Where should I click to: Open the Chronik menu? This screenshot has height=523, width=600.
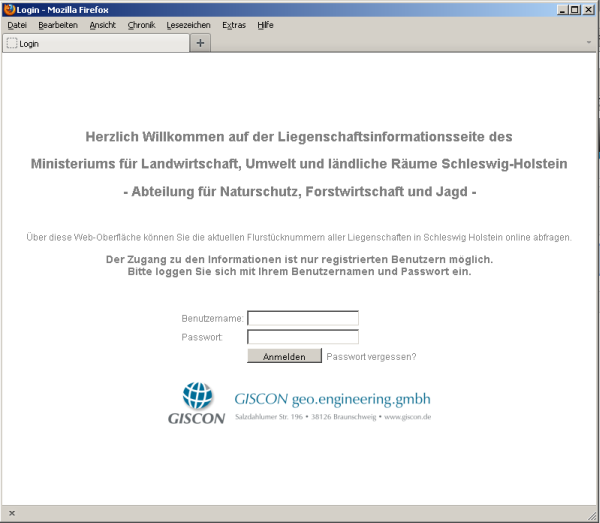(x=141, y=25)
